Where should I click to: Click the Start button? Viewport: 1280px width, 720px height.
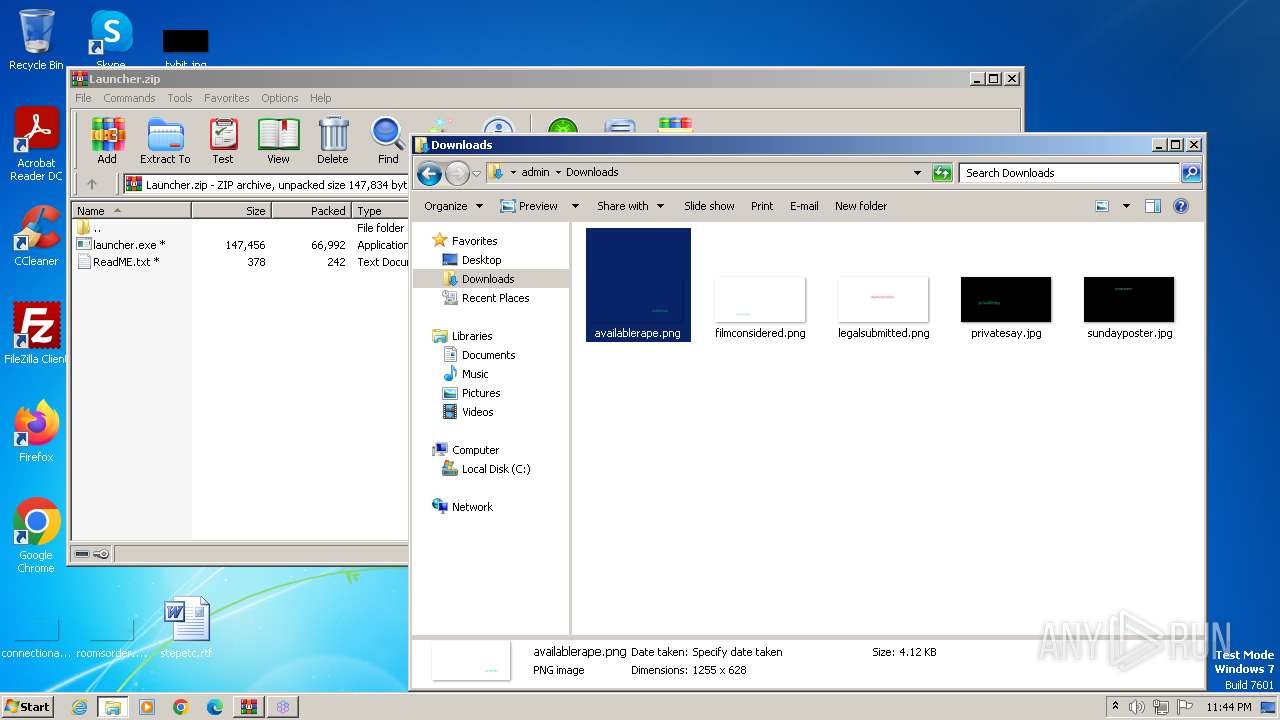click(x=27, y=707)
